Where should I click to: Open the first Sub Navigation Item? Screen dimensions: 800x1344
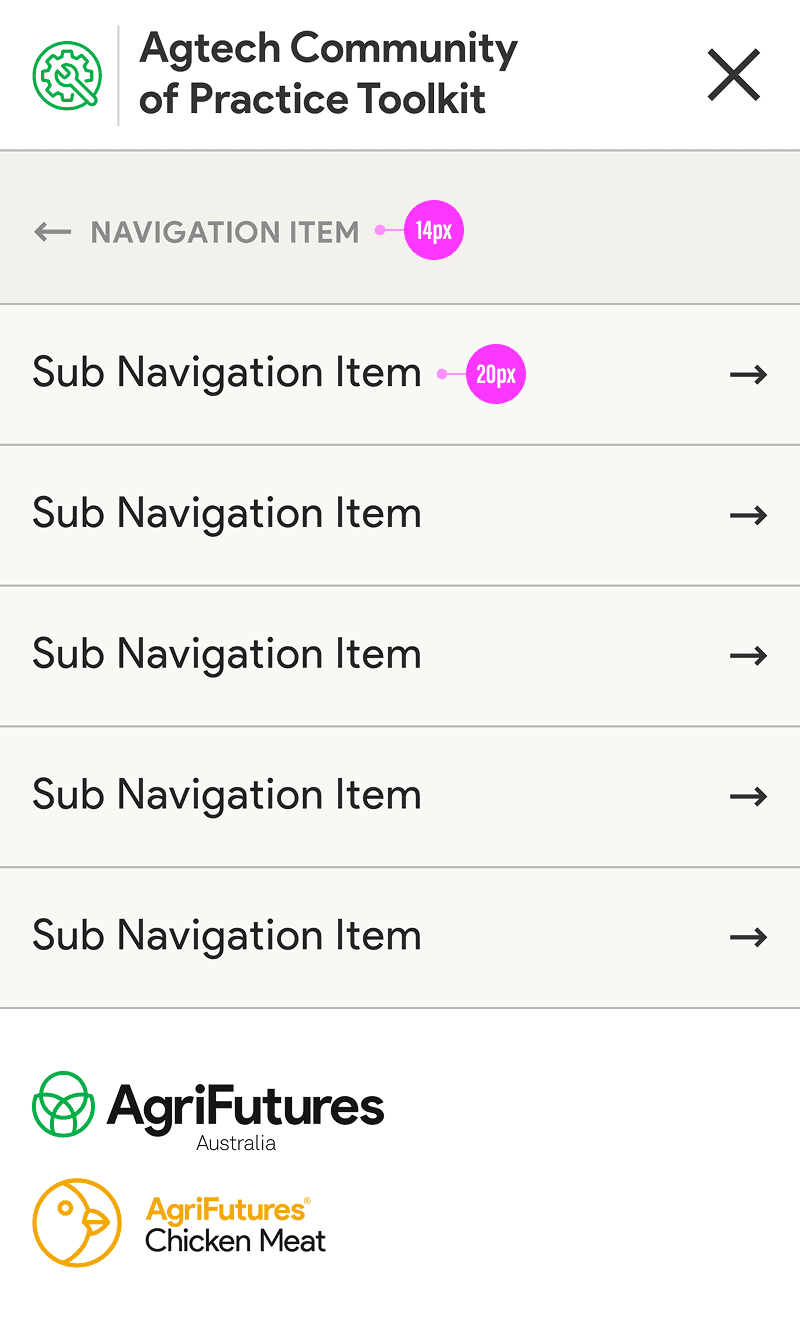pyautogui.click(x=227, y=373)
